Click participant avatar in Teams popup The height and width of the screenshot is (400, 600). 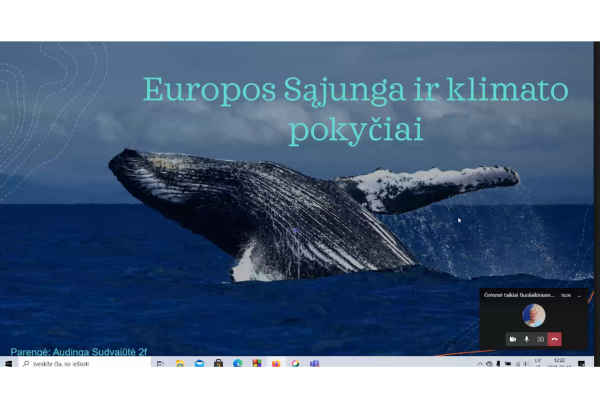point(534,315)
